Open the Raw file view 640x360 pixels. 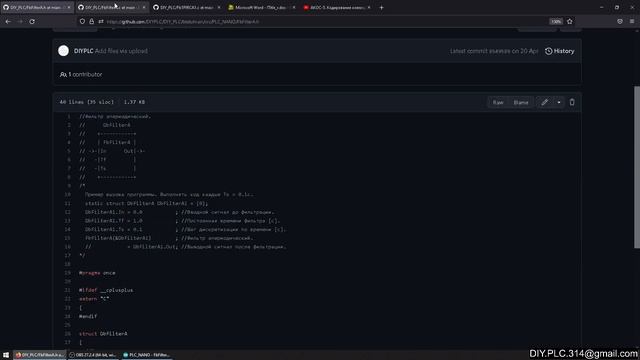pos(498,102)
